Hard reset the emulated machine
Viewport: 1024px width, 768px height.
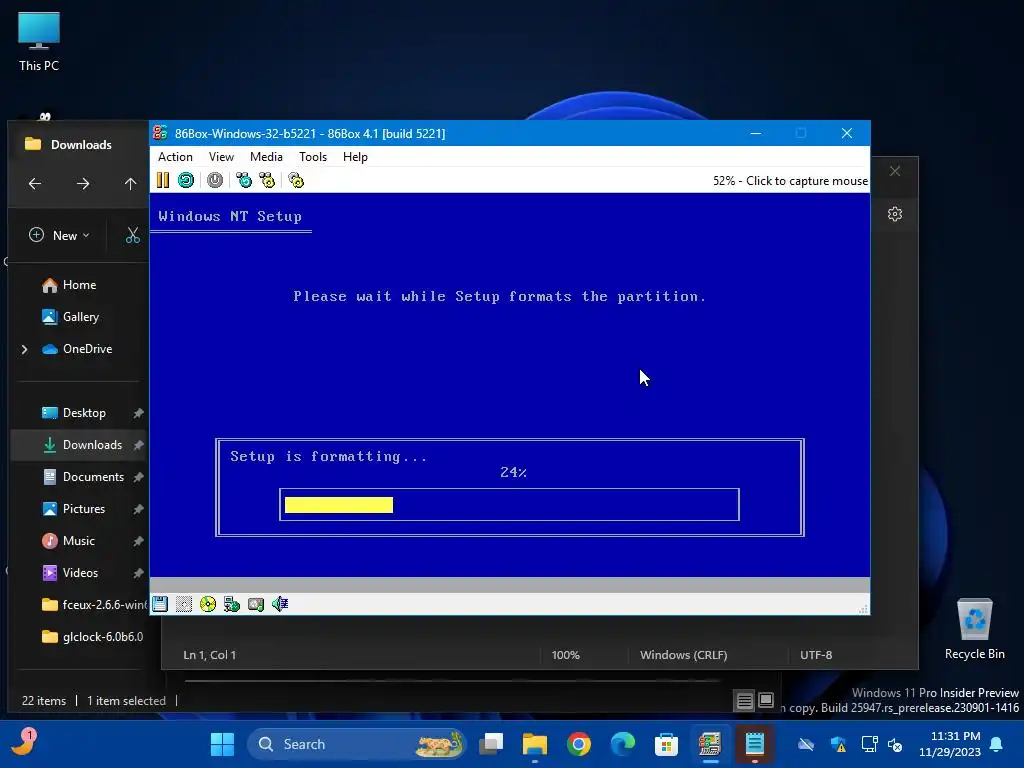186,180
